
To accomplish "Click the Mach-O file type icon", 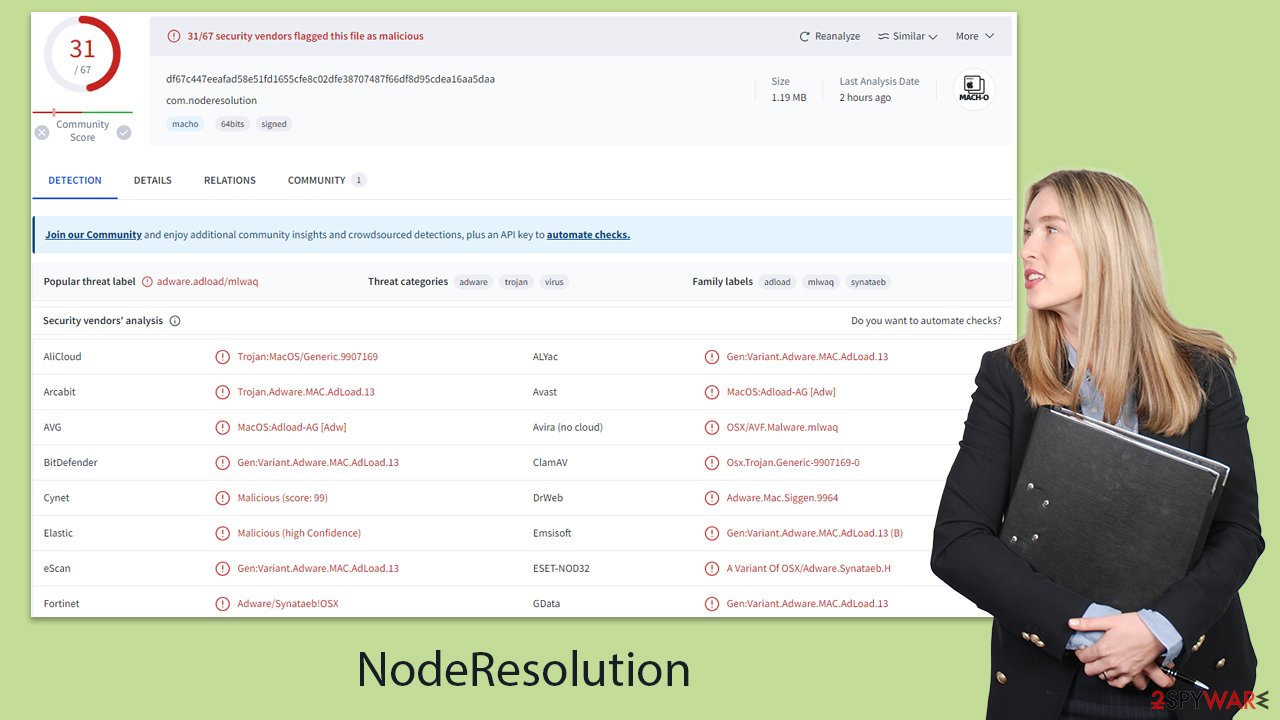I will [973, 88].
